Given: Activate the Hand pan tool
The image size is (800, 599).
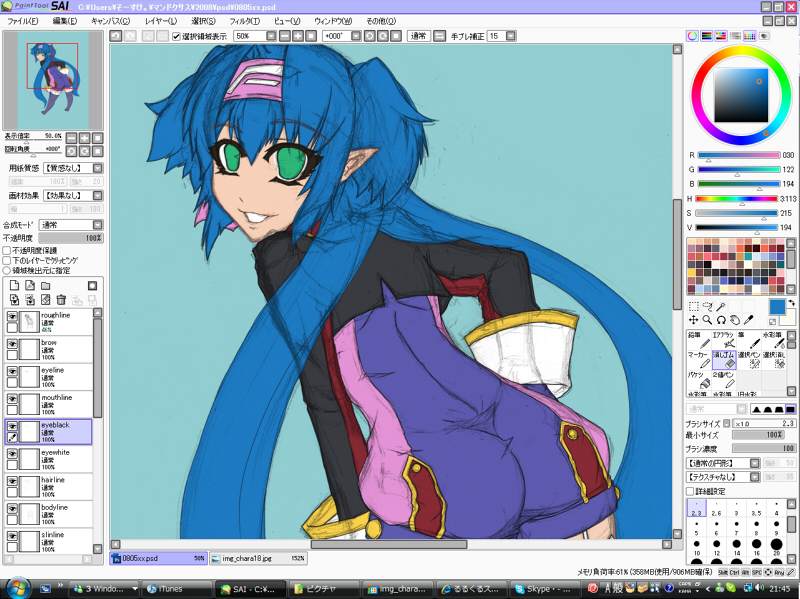Looking at the screenshot, I should [x=735, y=320].
